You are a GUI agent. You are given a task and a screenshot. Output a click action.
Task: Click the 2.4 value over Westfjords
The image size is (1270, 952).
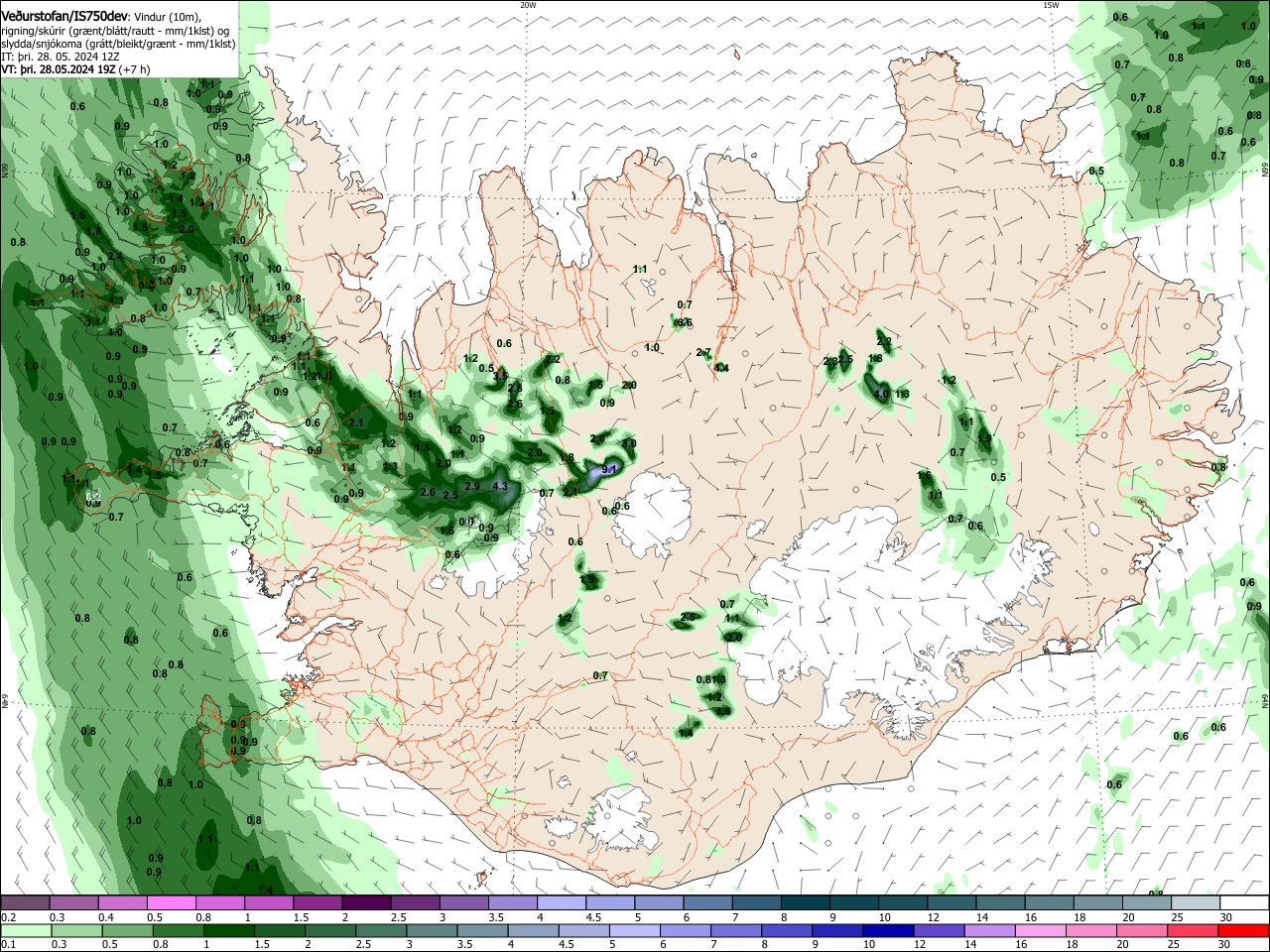pos(115,256)
